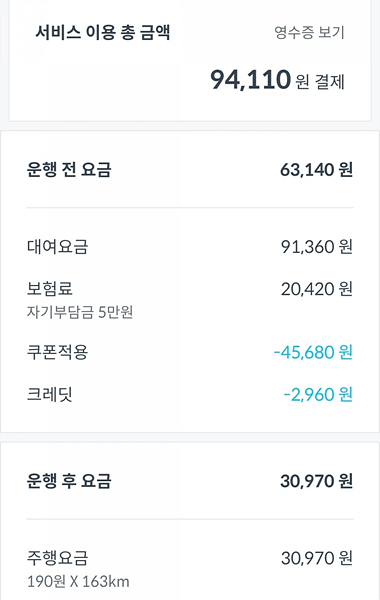Tap the 서비스 이용 총 금액 heading
380x600 pixels.
coord(103,32)
